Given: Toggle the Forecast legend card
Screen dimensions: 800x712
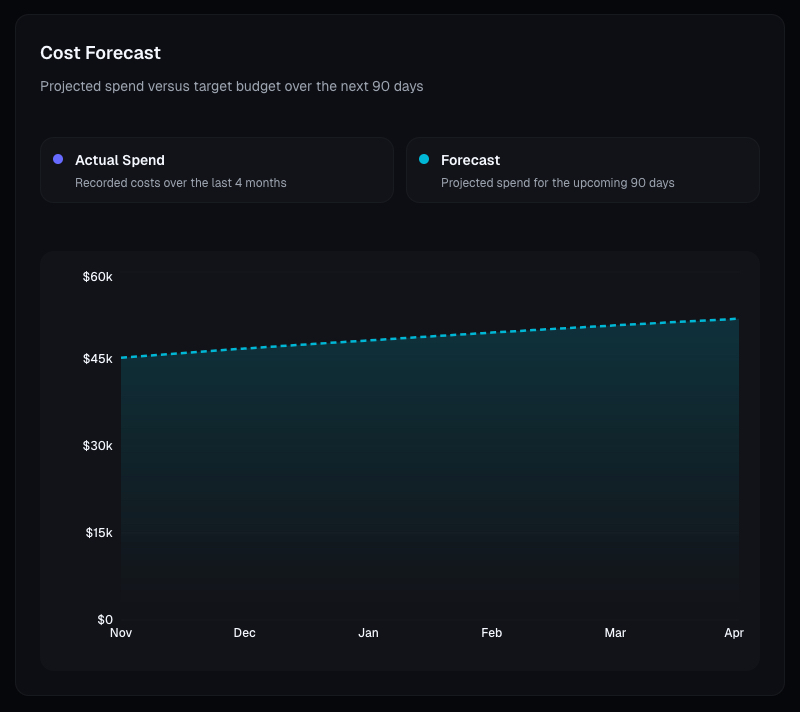Looking at the screenshot, I should [582, 170].
